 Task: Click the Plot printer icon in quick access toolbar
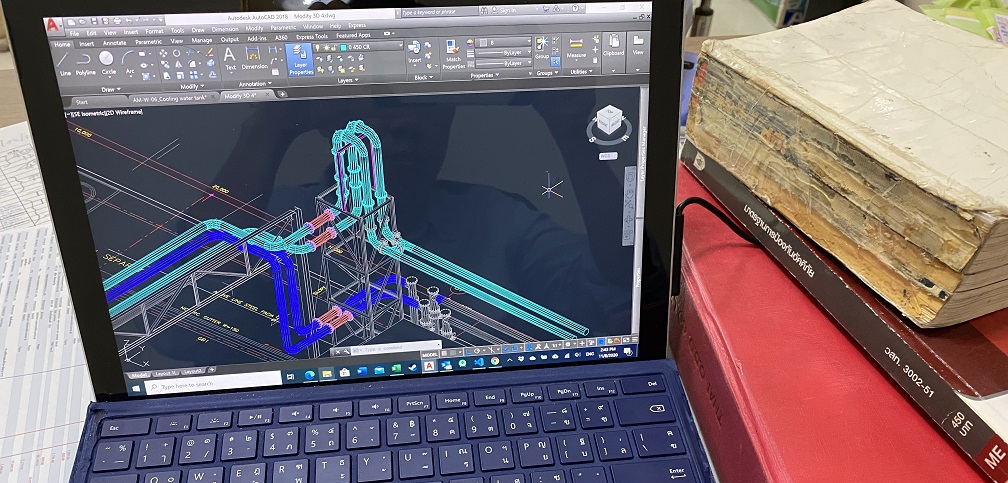tap(117, 21)
